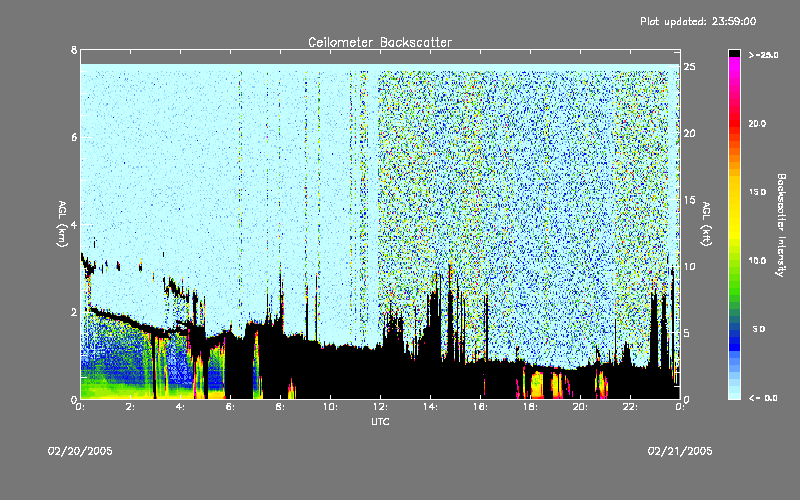Click the "AGL (km)" axis label
The height and width of the screenshot is (500, 800).
point(62,224)
